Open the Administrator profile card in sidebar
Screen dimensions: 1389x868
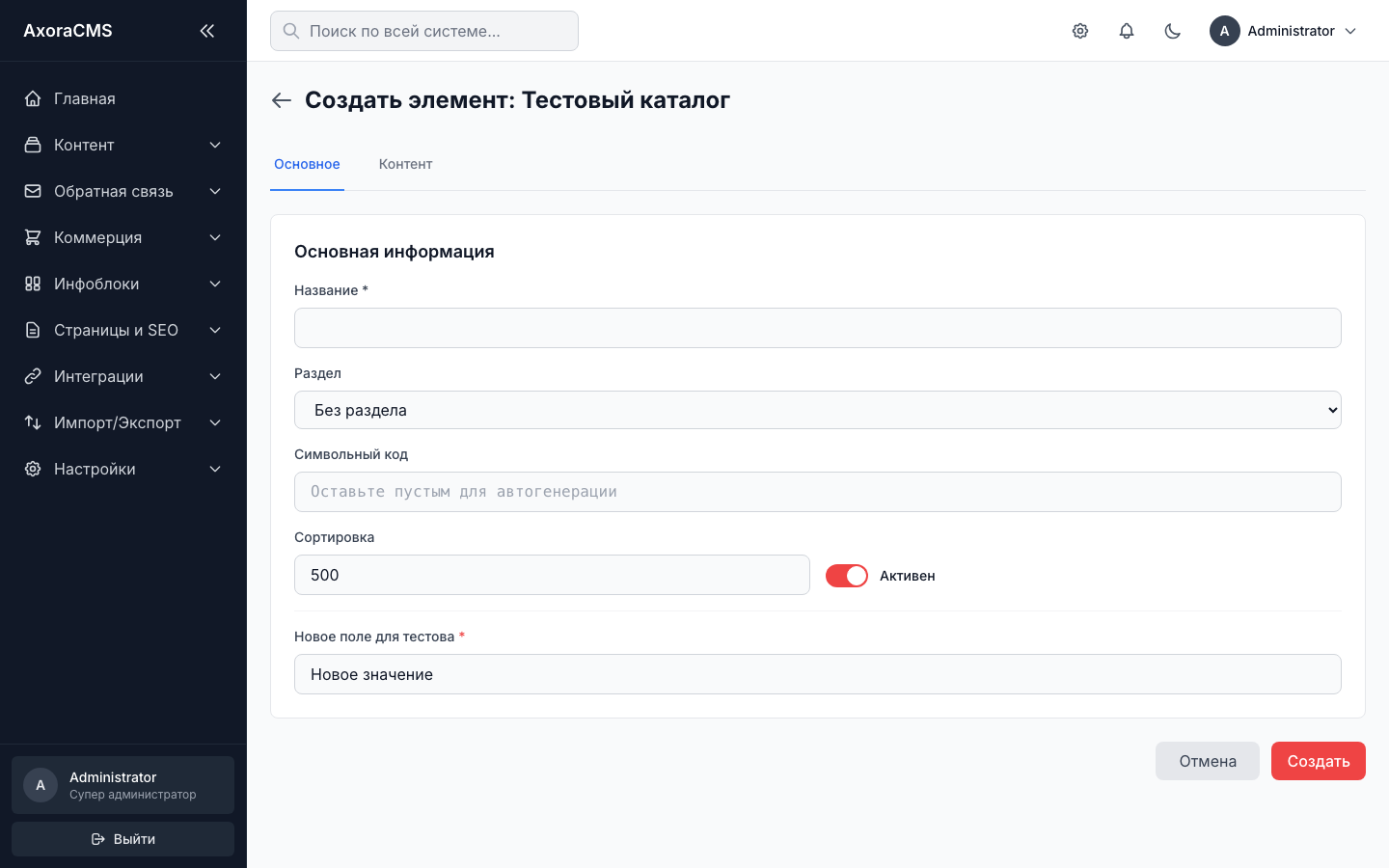[x=123, y=785]
